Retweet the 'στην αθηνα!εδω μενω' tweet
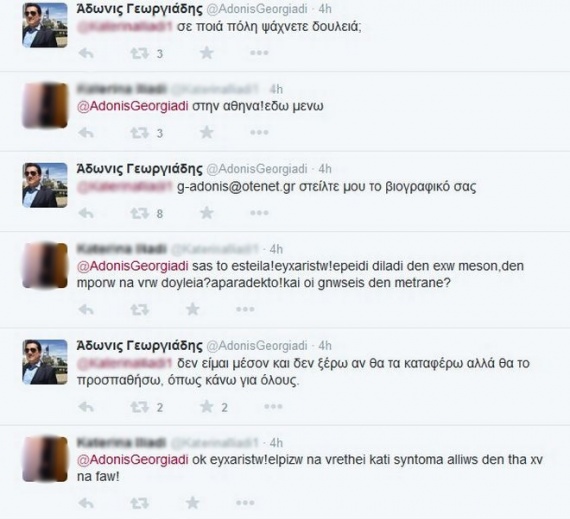 140,133
